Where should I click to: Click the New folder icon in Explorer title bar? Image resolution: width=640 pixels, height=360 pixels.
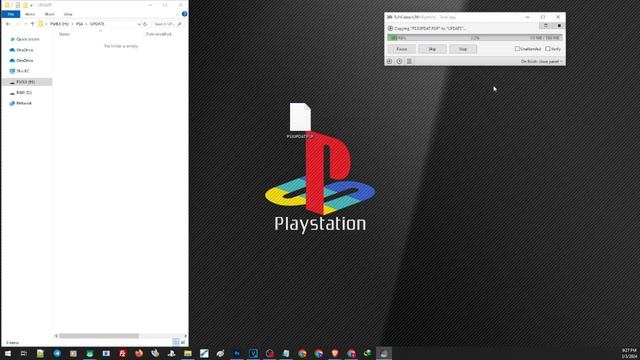(x=25, y=5)
